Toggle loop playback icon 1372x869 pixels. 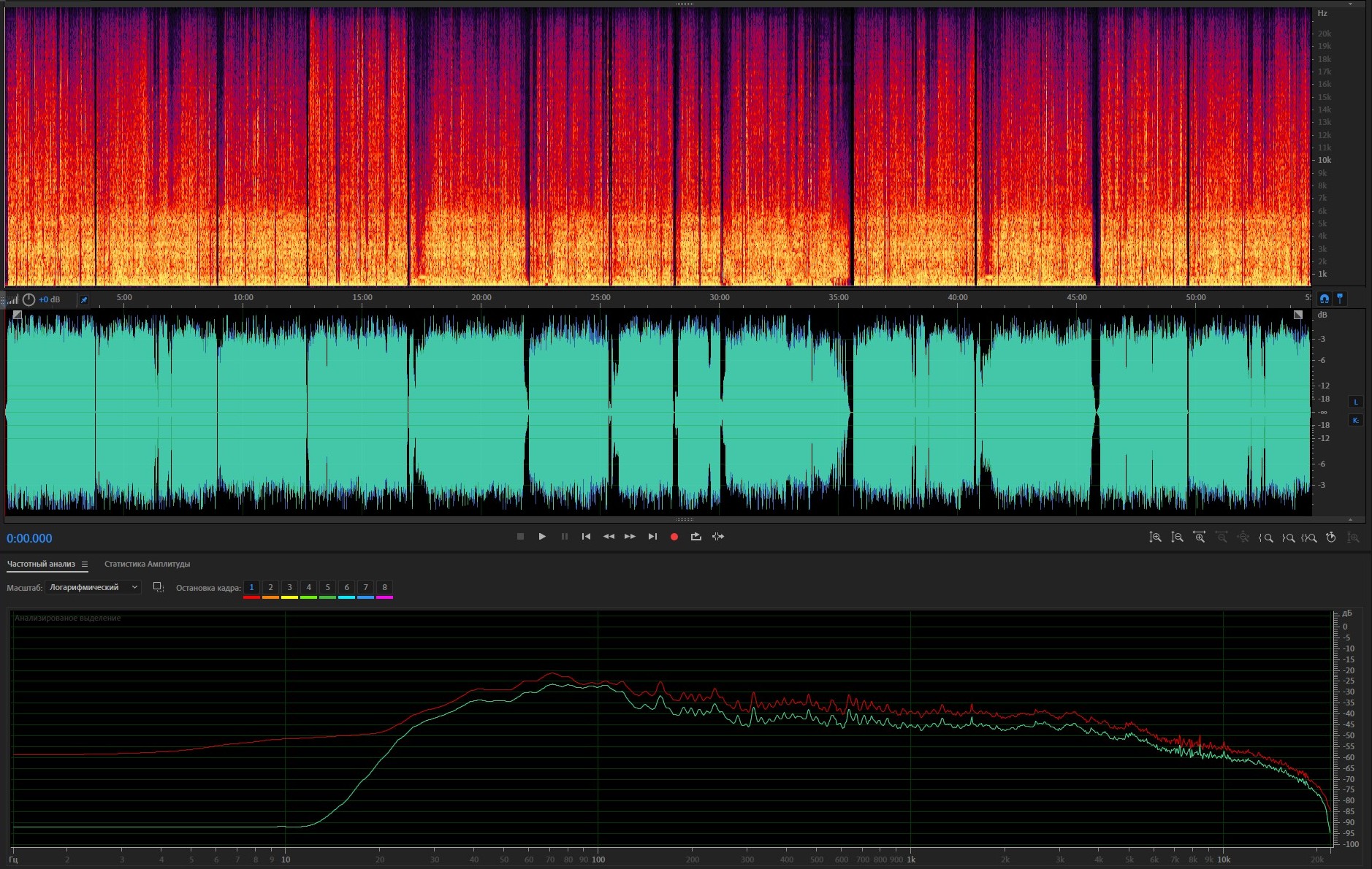pos(695,537)
